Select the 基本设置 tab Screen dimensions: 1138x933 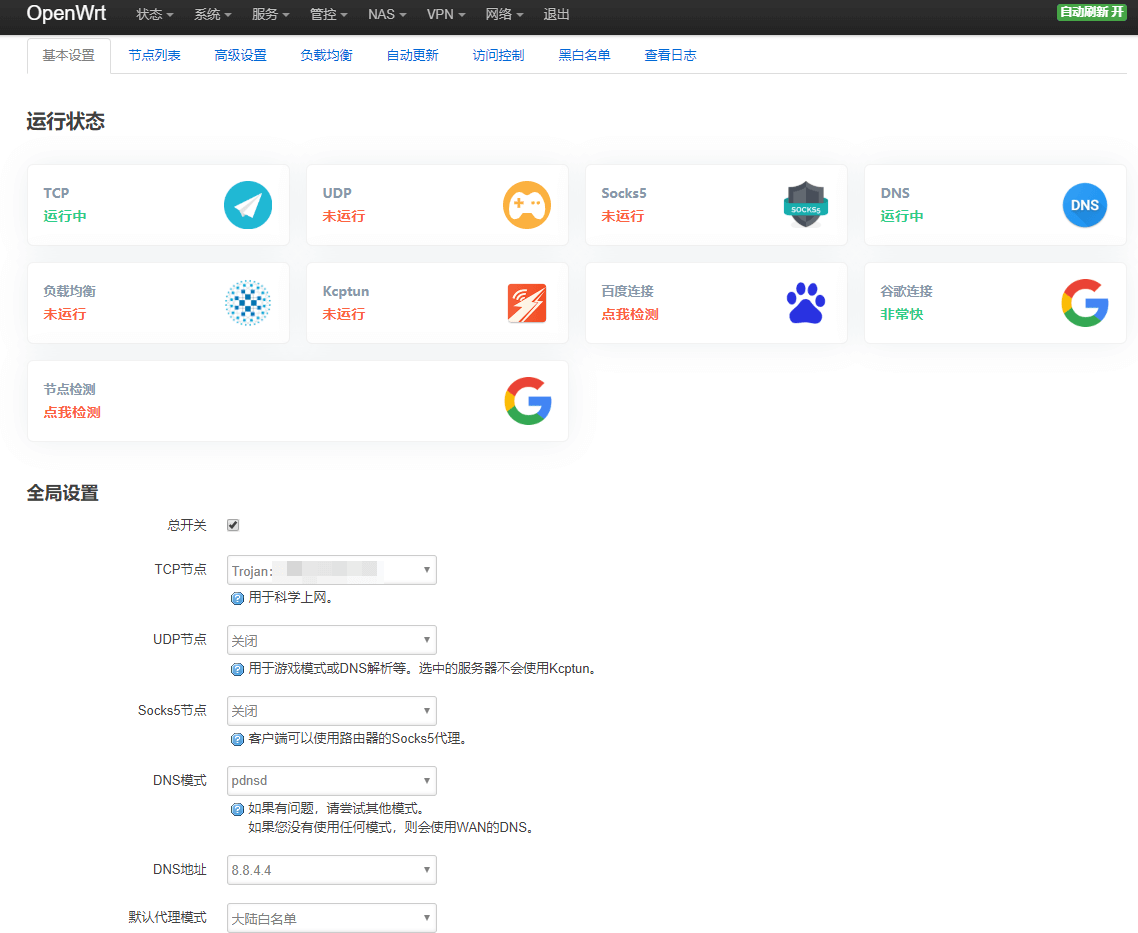pos(69,55)
